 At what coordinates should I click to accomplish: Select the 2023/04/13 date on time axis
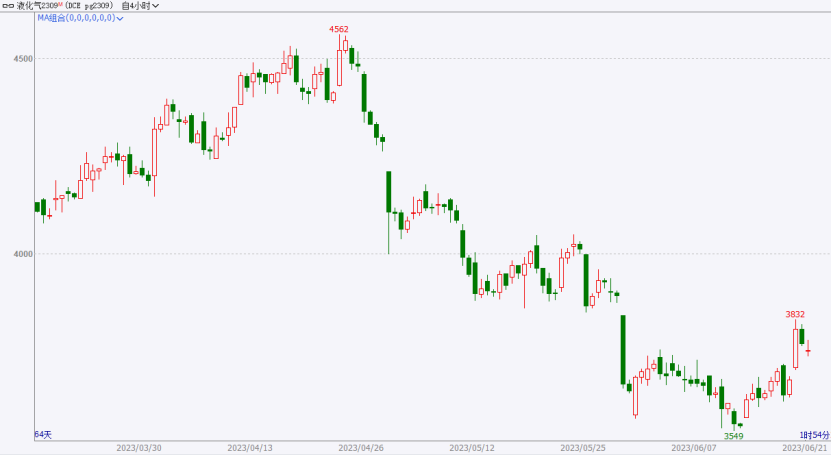(250, 448)
